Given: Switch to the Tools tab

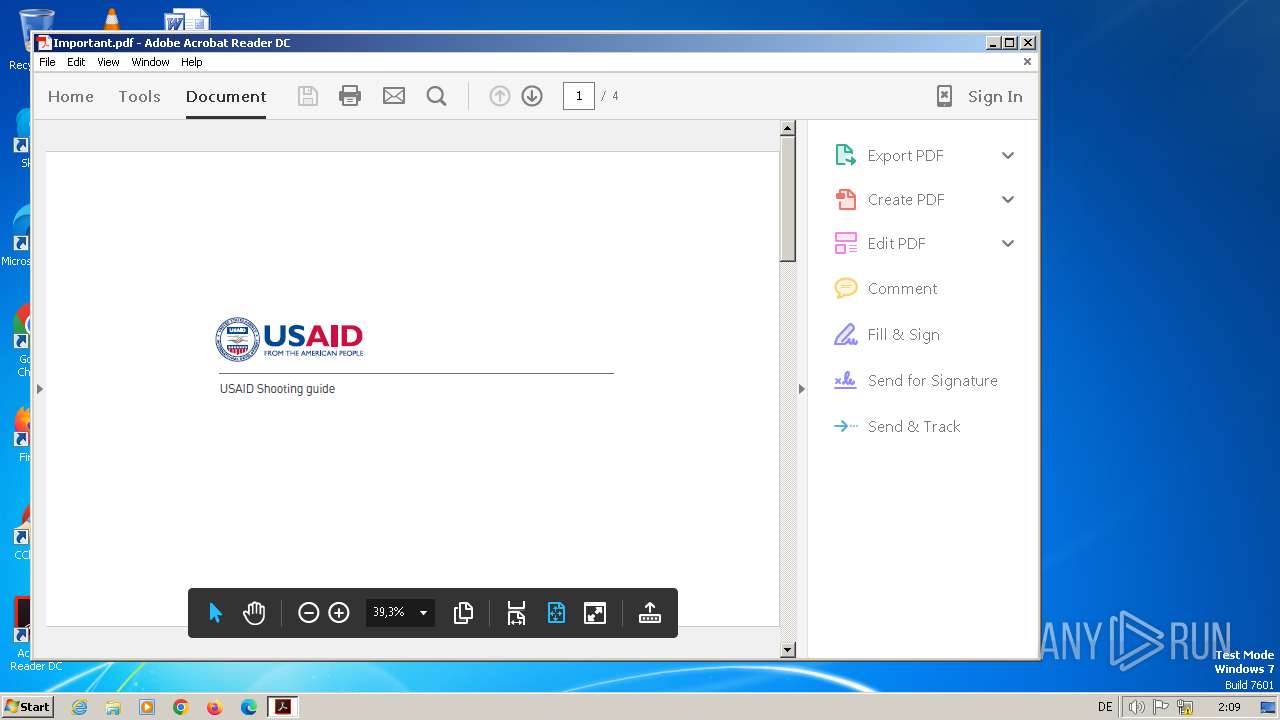Looking at the screenshot, I should click(139, 96).
